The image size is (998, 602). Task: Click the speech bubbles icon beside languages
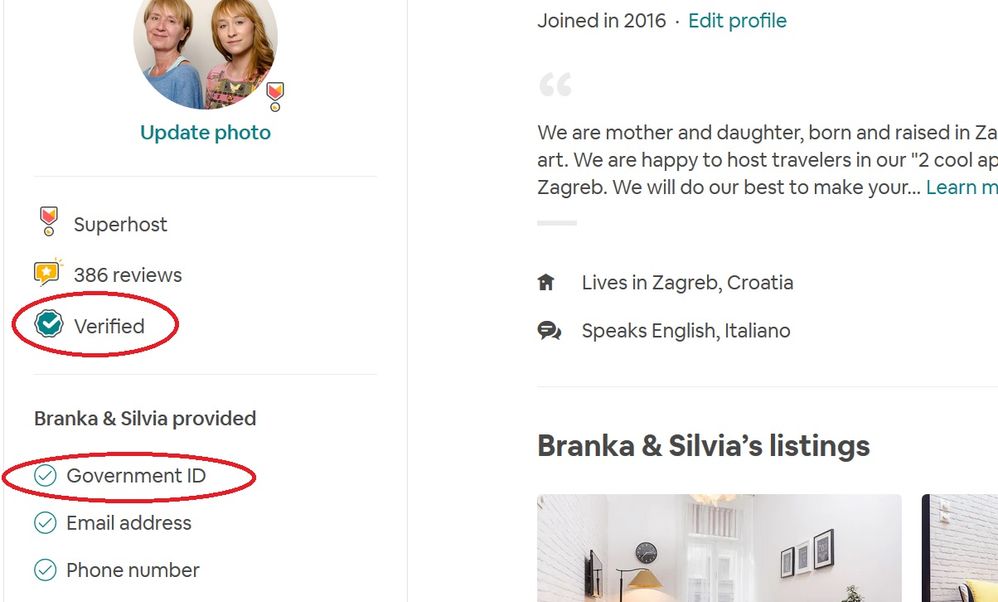[549, 331]
